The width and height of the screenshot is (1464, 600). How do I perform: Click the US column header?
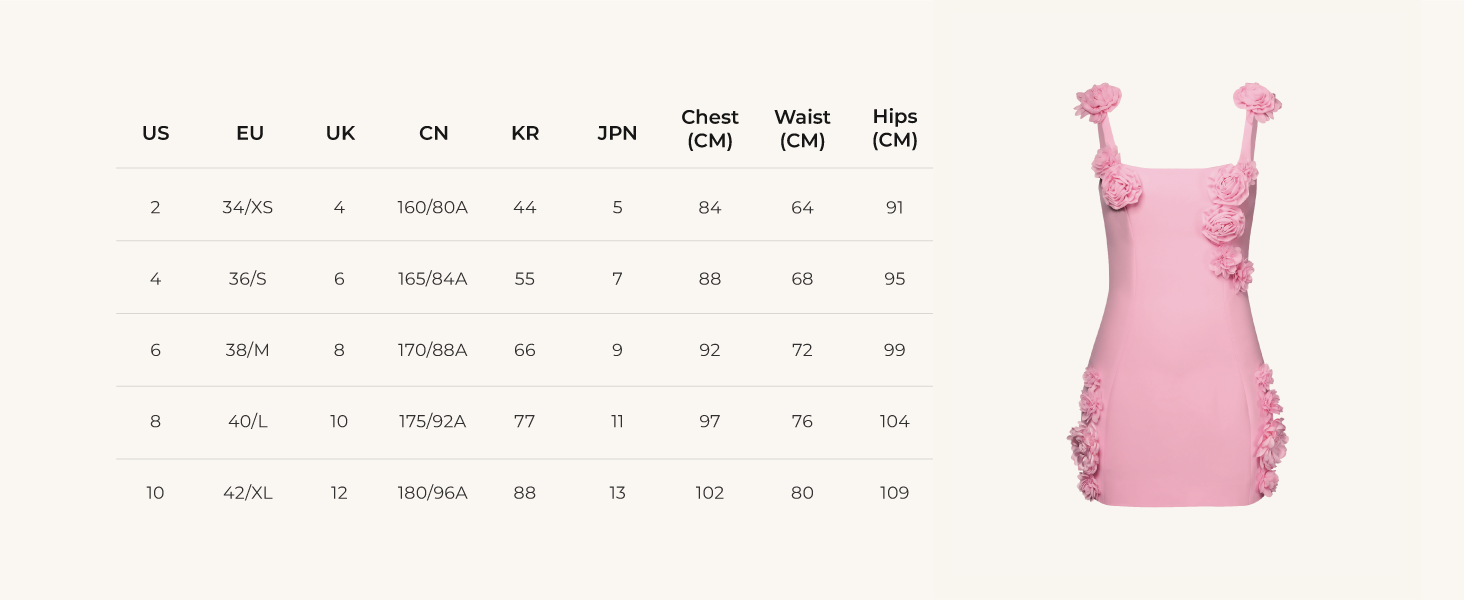pyautogui.click(x=155, y=133)
